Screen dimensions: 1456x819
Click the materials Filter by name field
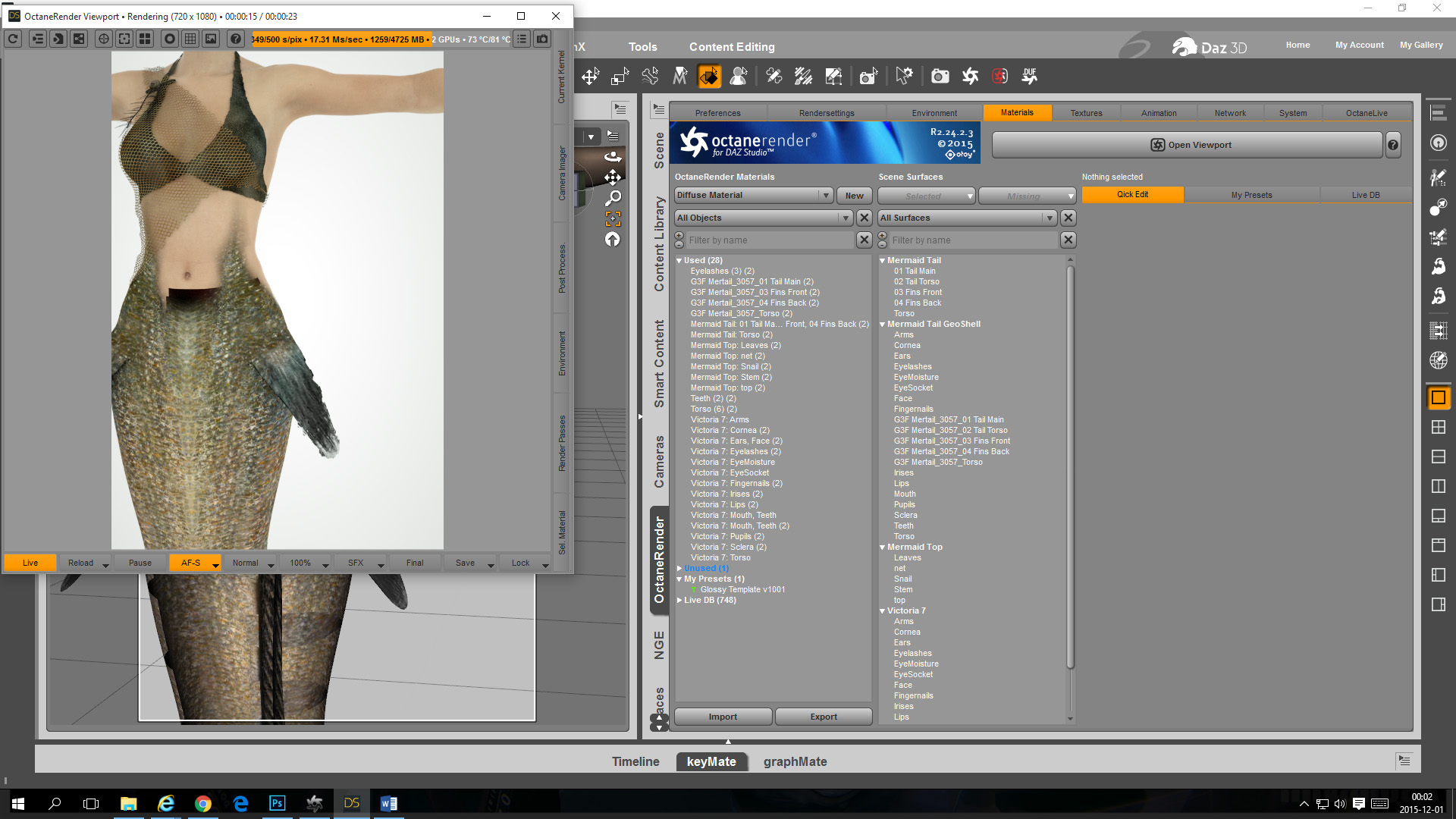click(769, 240)
